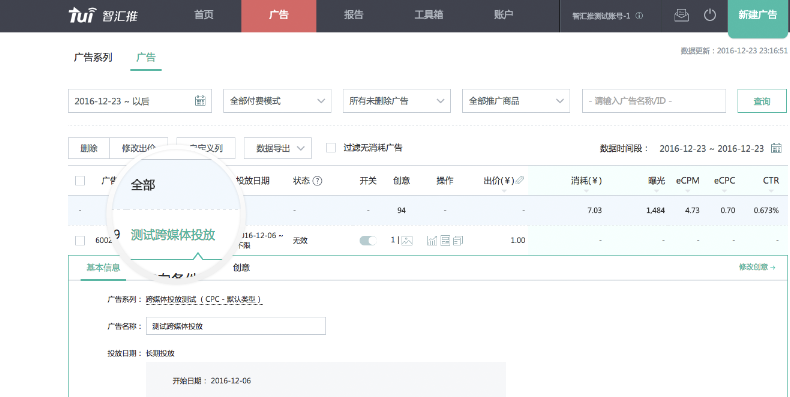Click the total 曝光 value 1,484
Screen dimensions: 790x397
(655, 210)
